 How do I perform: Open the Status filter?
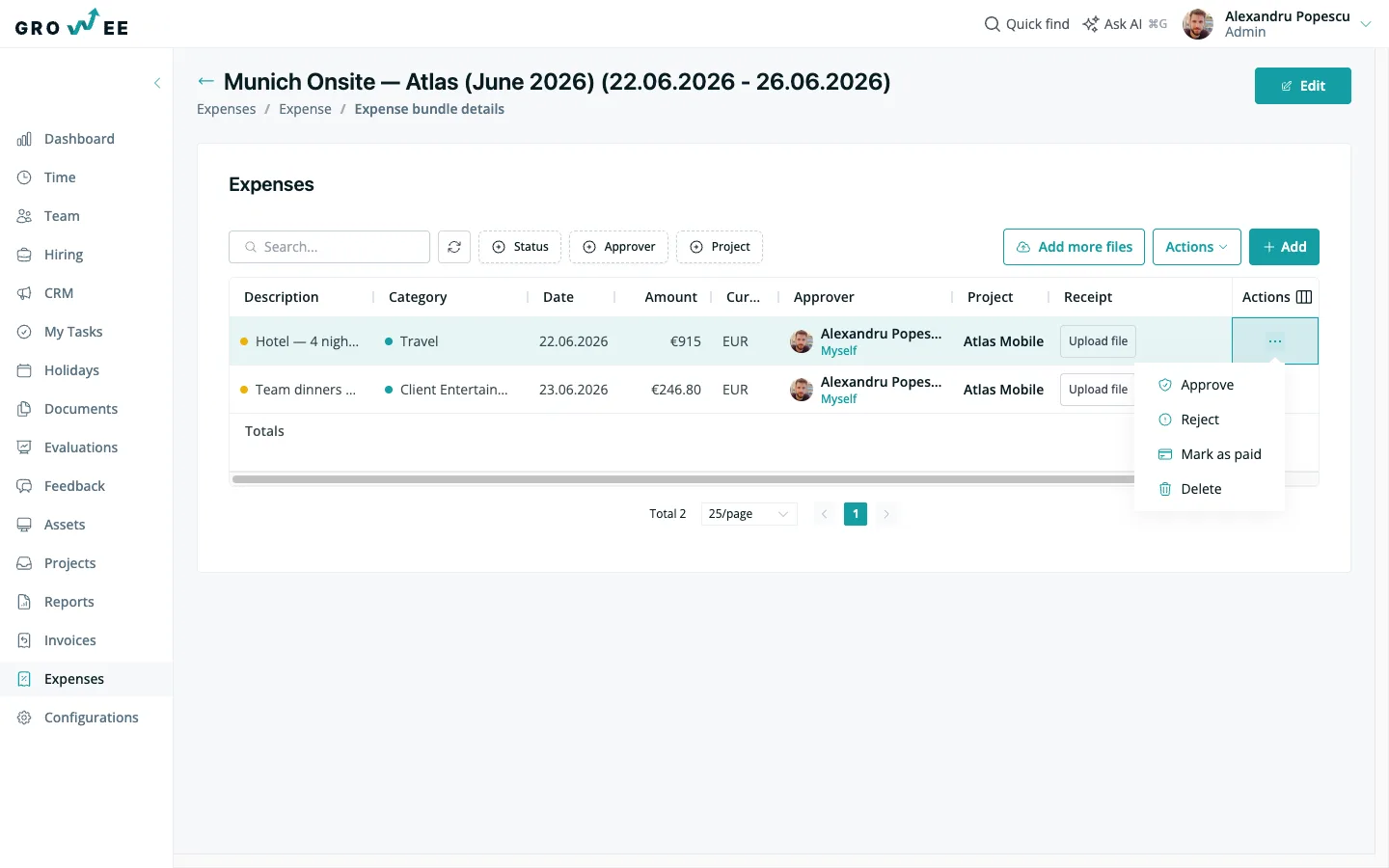pos(520,247)
